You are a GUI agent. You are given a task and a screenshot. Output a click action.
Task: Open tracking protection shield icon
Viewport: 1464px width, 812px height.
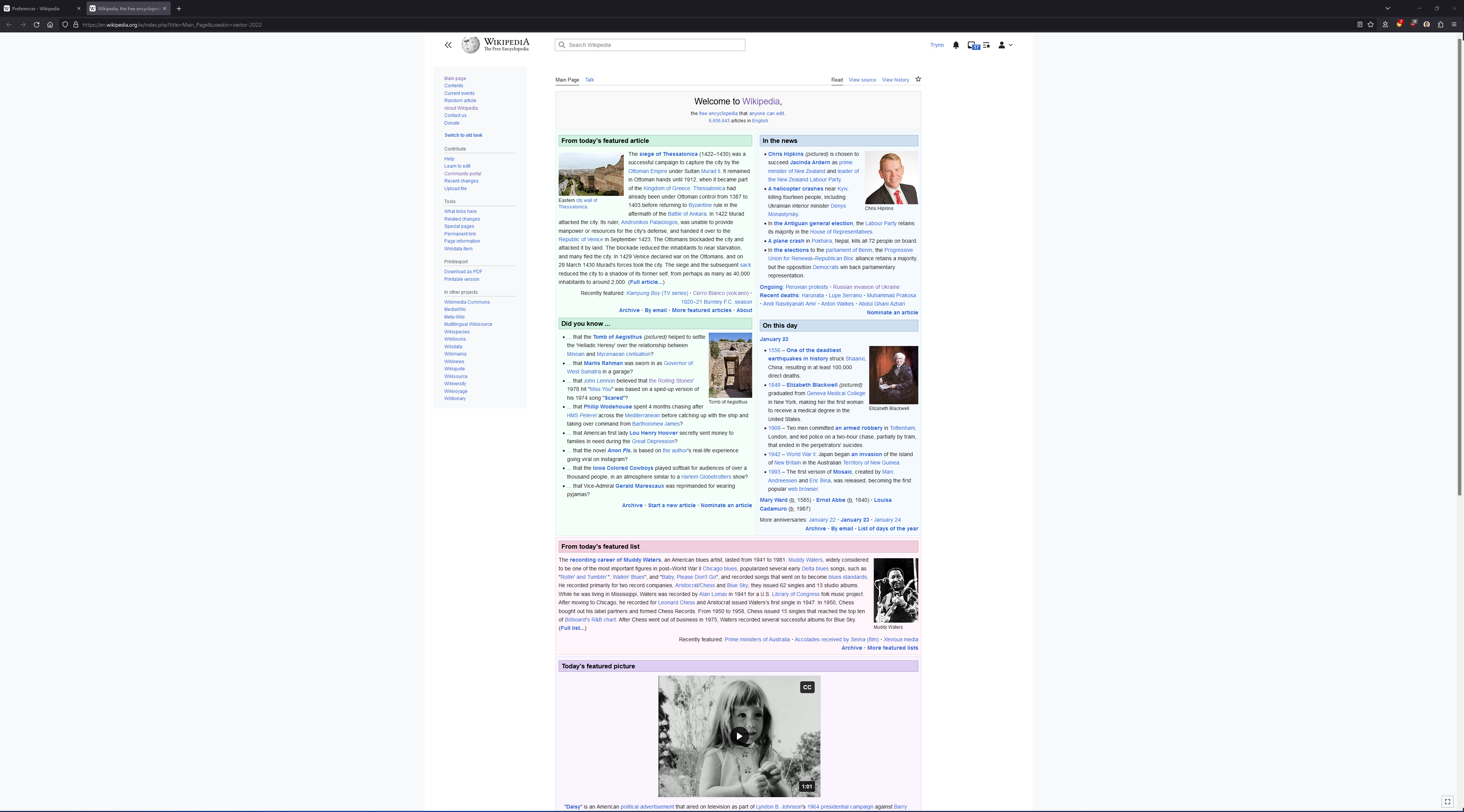[x=66, y=24]
